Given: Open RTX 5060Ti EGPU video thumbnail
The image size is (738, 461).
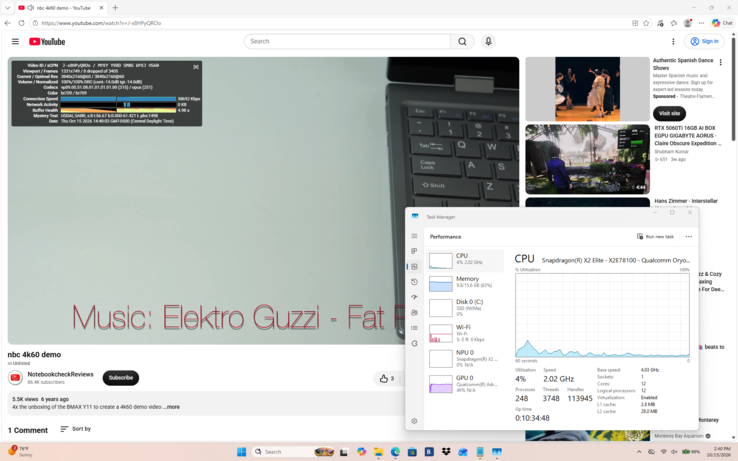Looking at the screenshot, I should (587, 159).
